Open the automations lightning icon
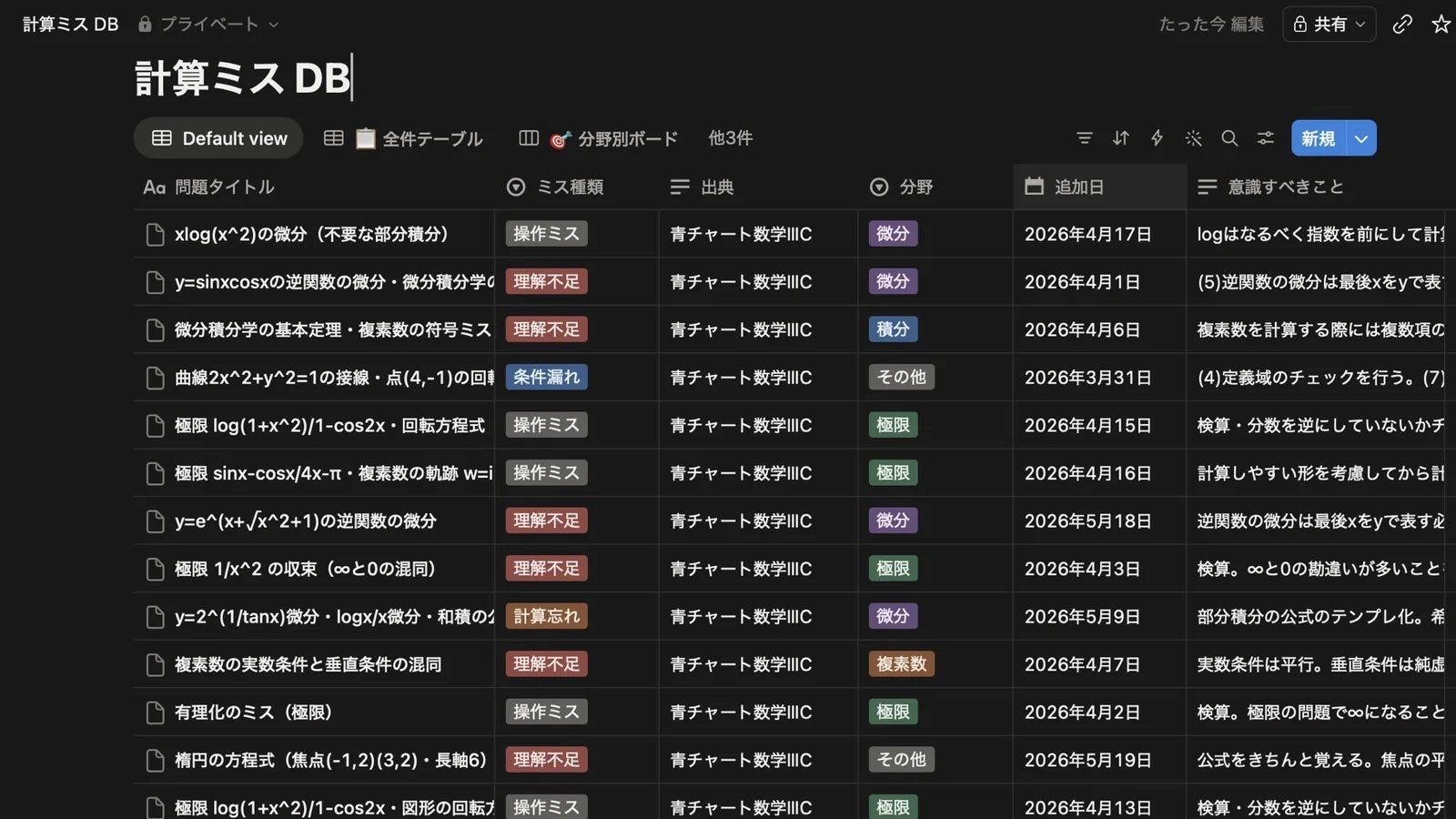Screen dimensions: 1456x819 coord(1157,138)
